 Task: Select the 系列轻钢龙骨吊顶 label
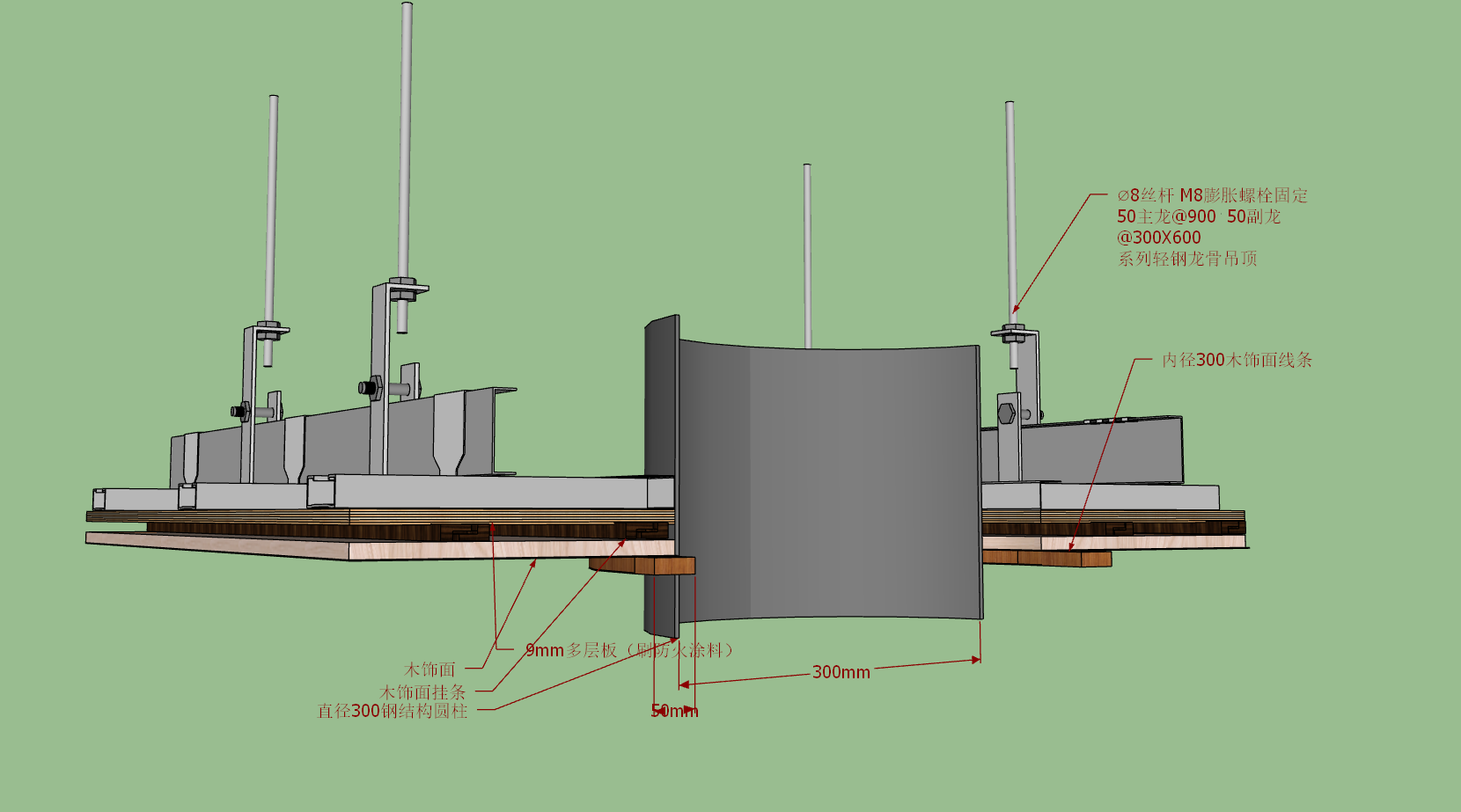[x=1187, y=259]
